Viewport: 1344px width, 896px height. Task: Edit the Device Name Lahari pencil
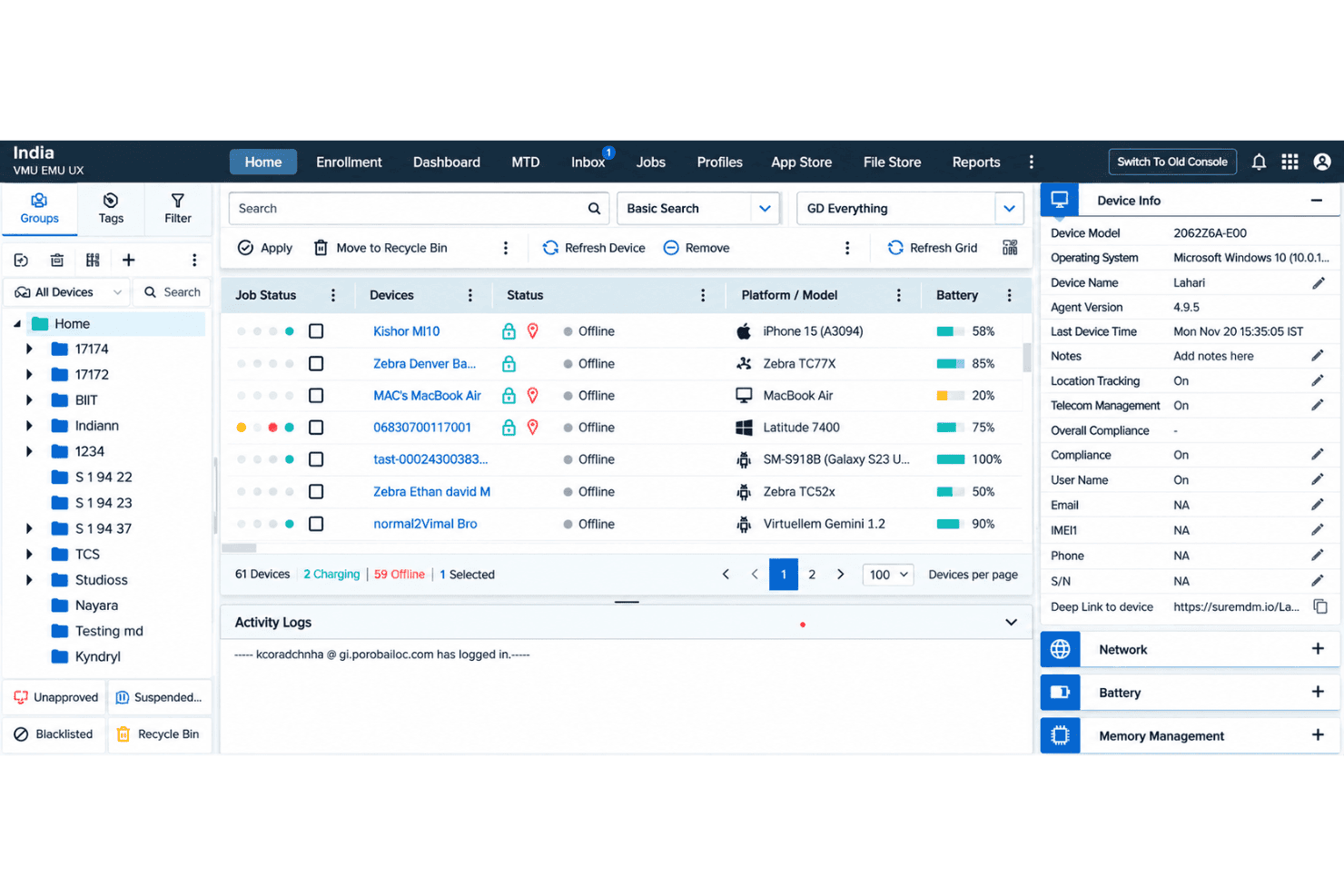point(1318,283)
